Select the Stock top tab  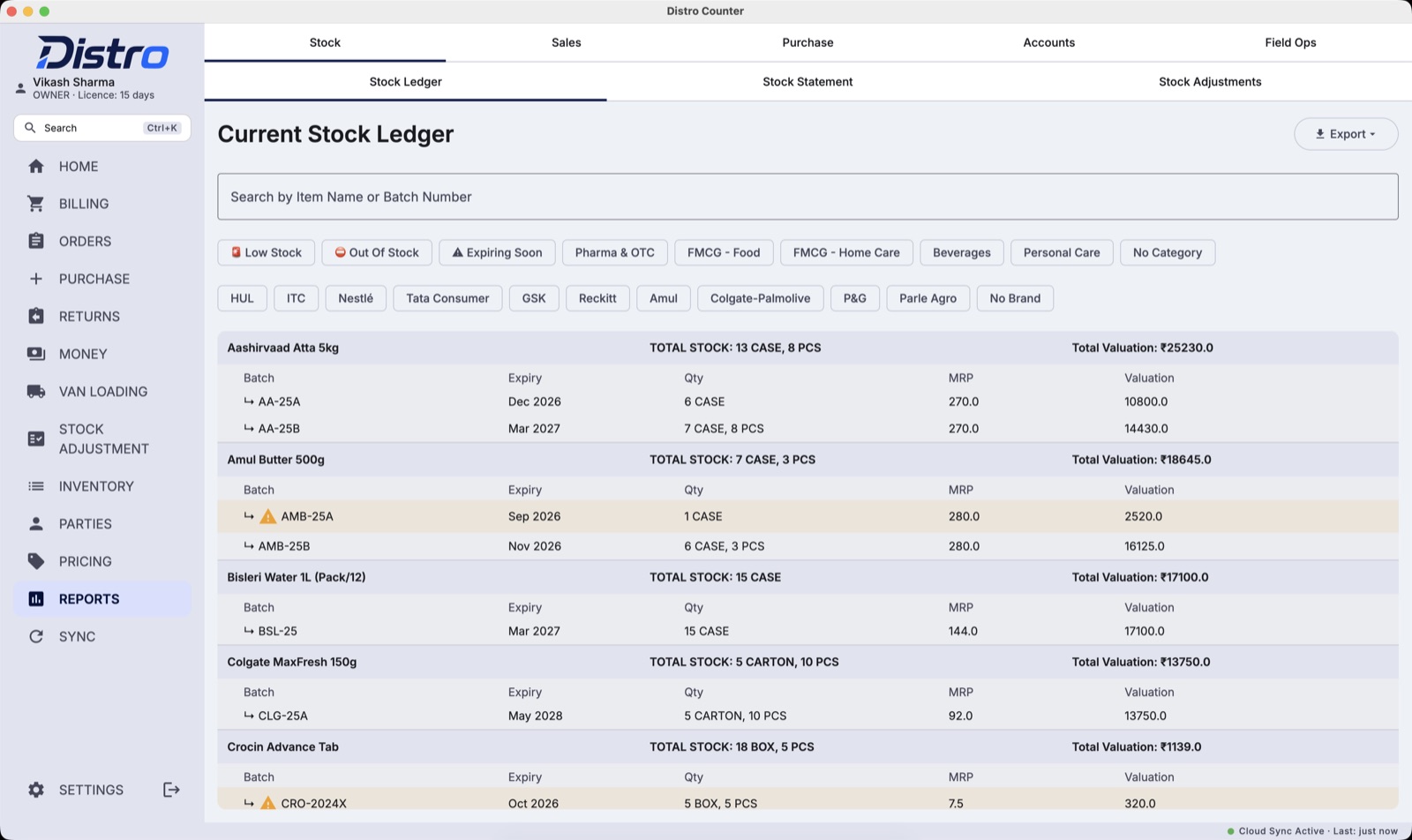point(325,42)
